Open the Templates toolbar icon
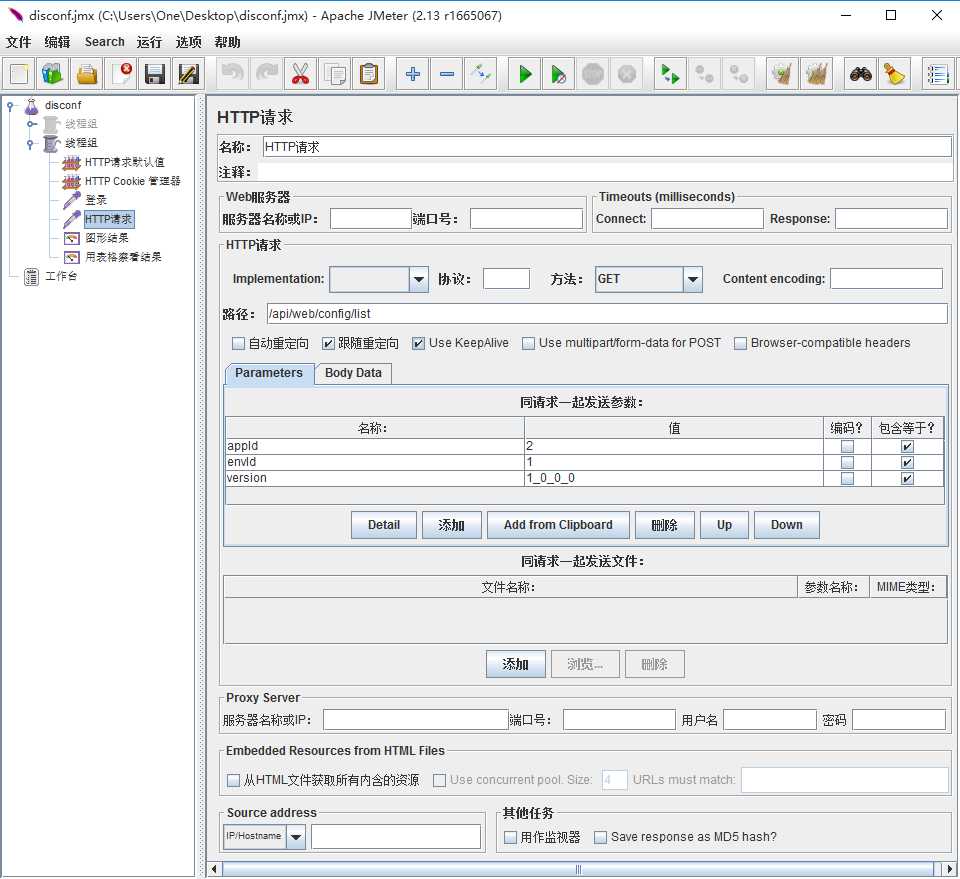Viewport: 960px width, 879px height. click(53, 74)
